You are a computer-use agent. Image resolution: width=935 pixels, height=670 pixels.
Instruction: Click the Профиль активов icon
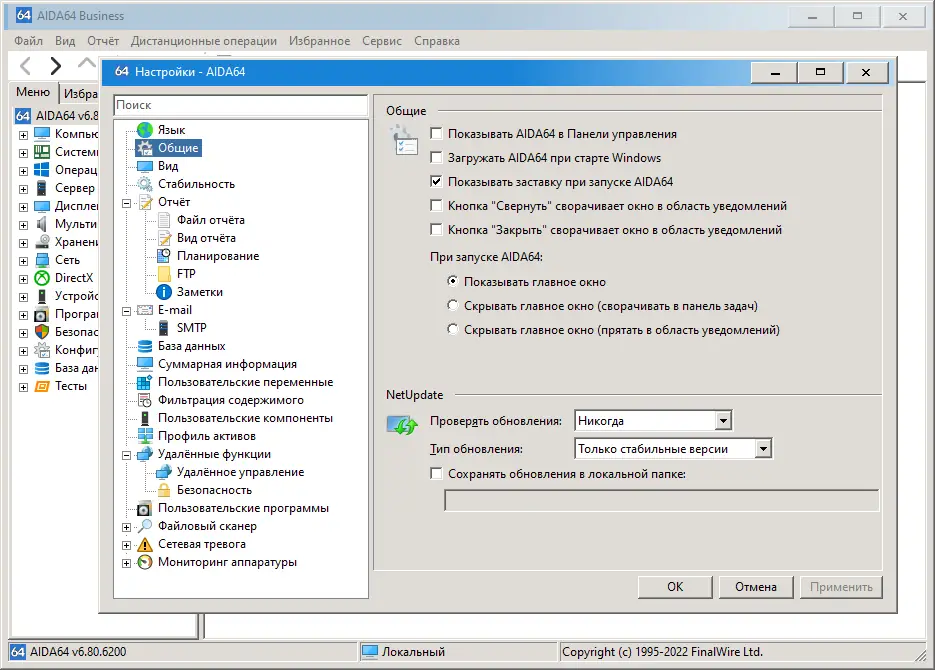click(x=145, y=436)
